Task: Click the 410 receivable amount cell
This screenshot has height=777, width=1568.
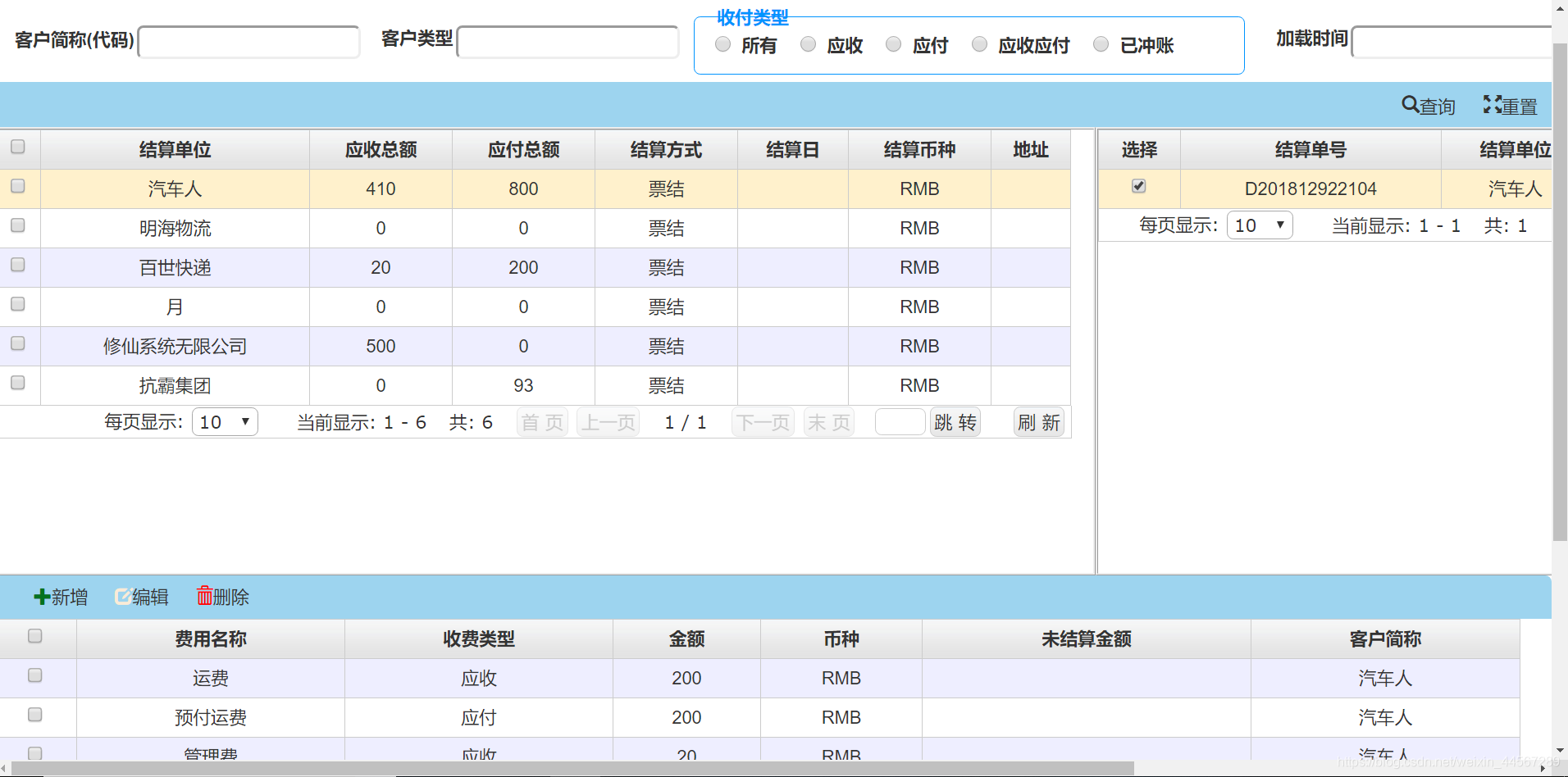Action: click(x=381, y=189)
